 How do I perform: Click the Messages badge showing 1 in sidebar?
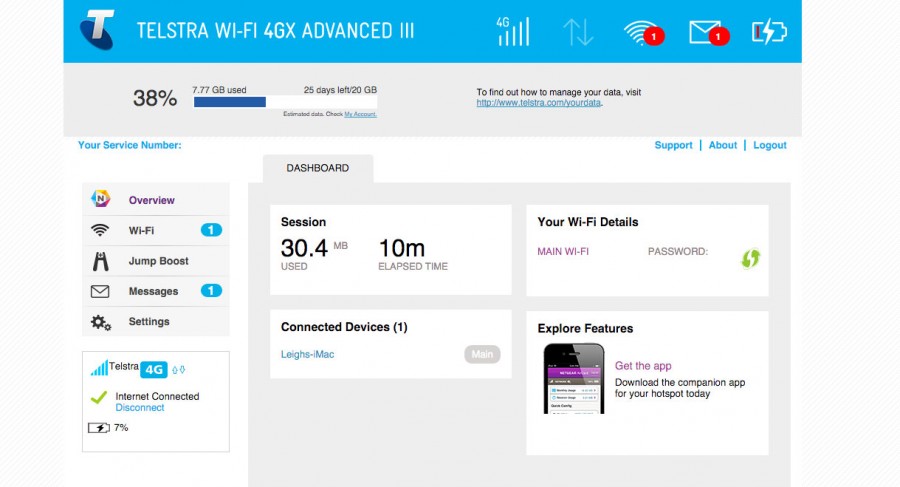[211, 291]
